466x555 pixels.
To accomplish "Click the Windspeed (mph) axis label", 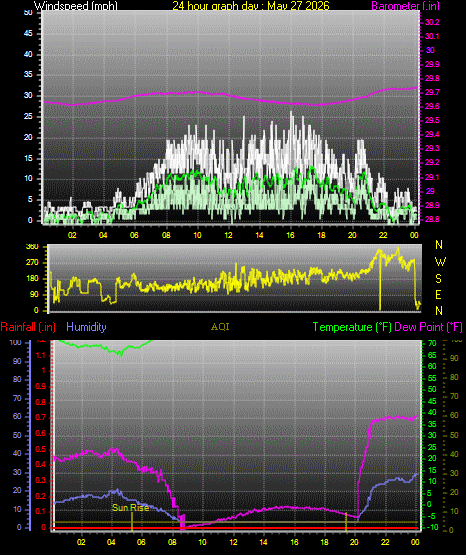I will [75, 5].
